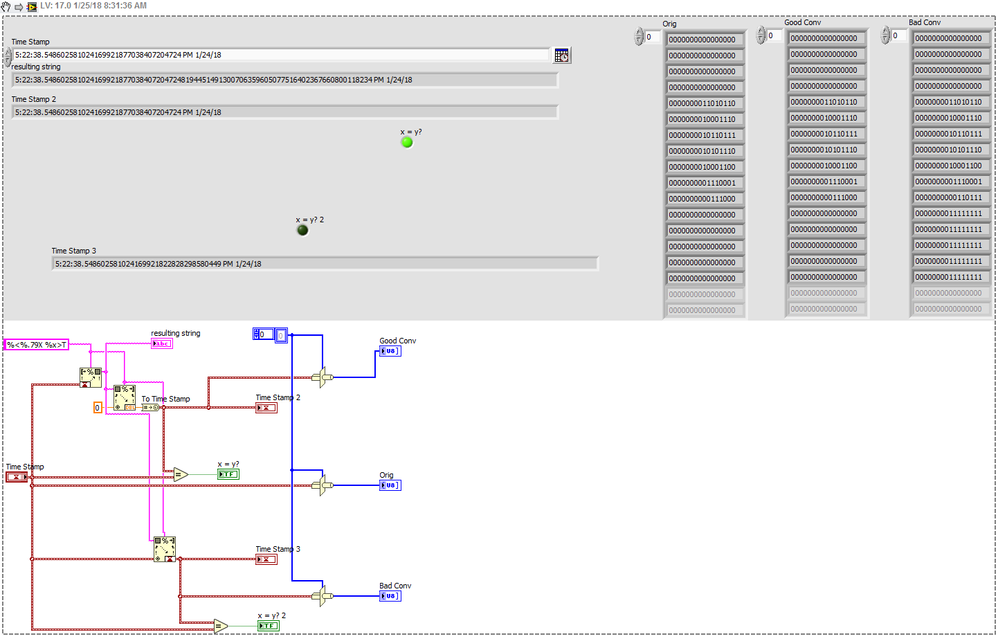
Task: Click the hand cursor icon in header
Action: click(6, 6)
